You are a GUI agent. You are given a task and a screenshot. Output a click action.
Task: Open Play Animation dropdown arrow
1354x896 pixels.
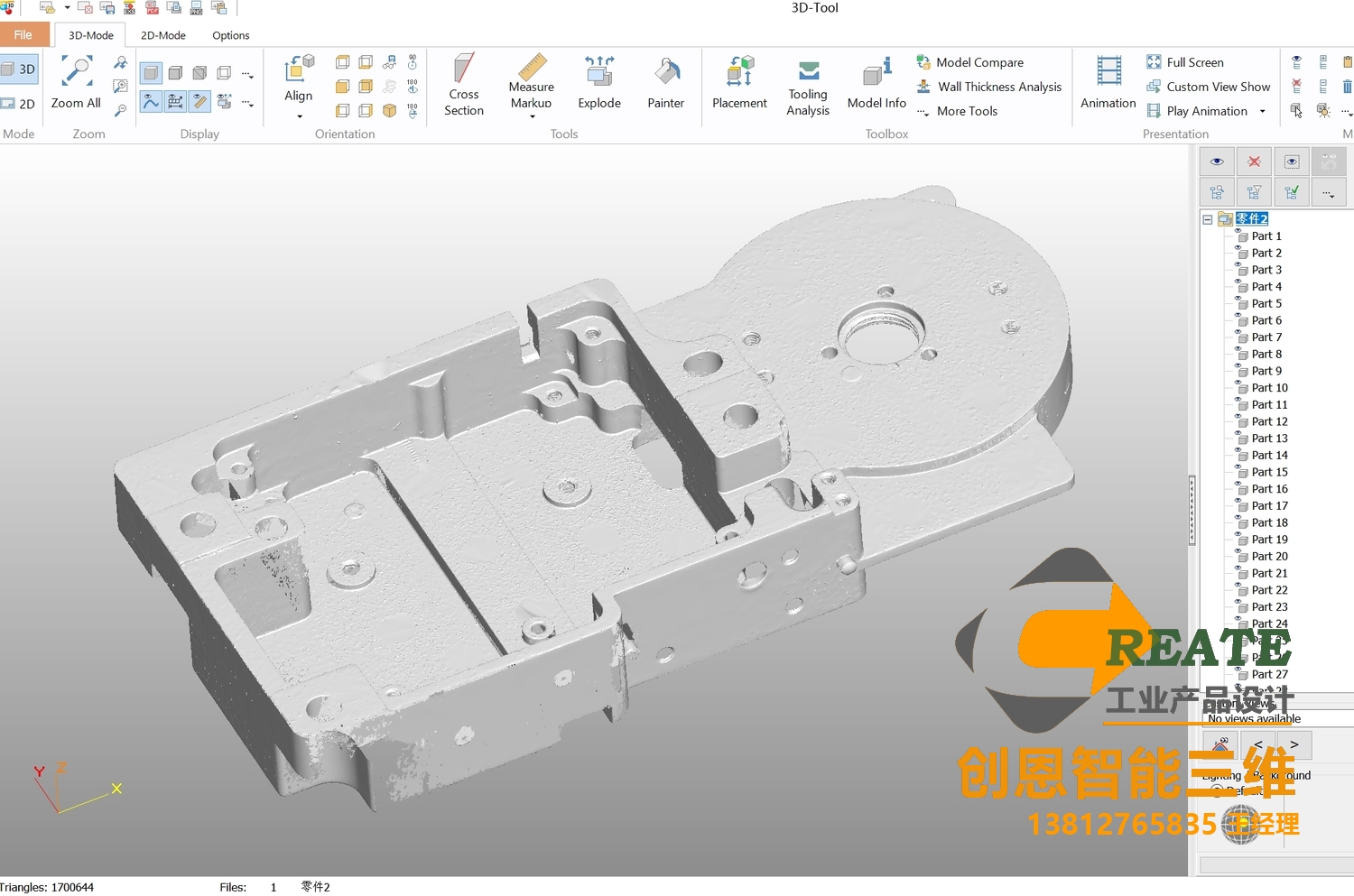pyautogui.click(x=1262, y=112)
